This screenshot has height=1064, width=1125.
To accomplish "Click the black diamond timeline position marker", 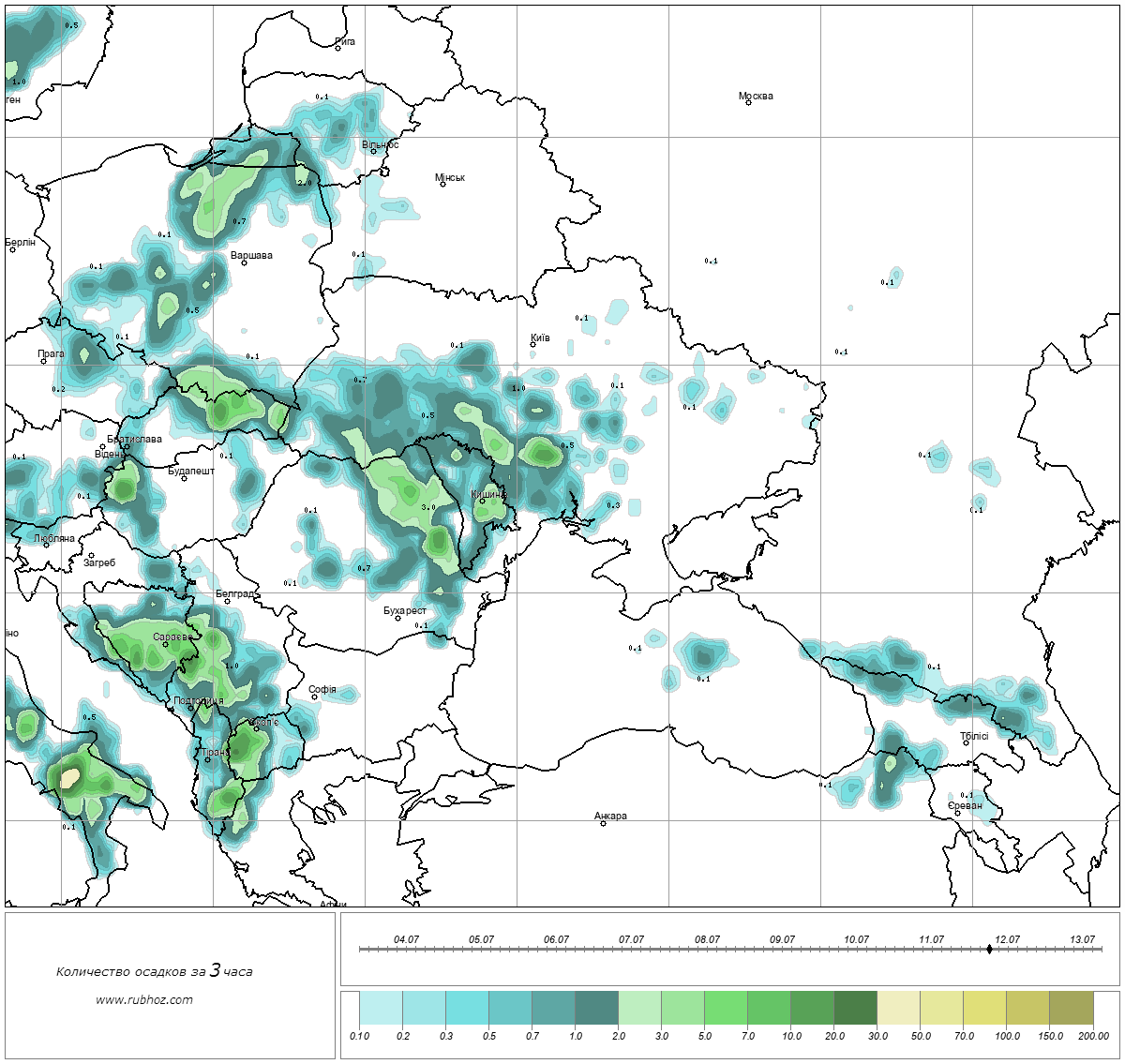I will point(989,950).
